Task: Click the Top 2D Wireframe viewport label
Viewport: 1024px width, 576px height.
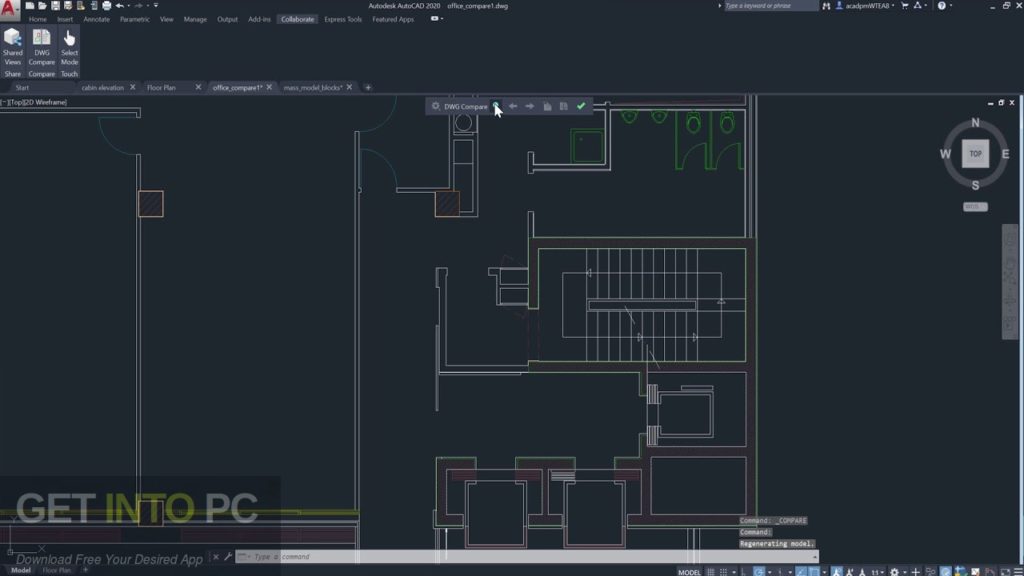Action: pyautogui.click(x=34, y=102)
